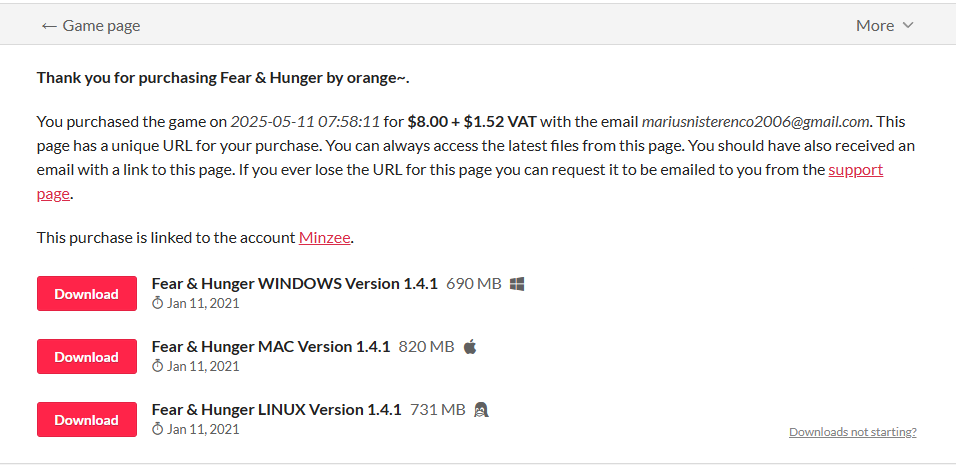Download Fear & Hunger MAC version
The image size is (956, 465).
click(x=87, y=357)
